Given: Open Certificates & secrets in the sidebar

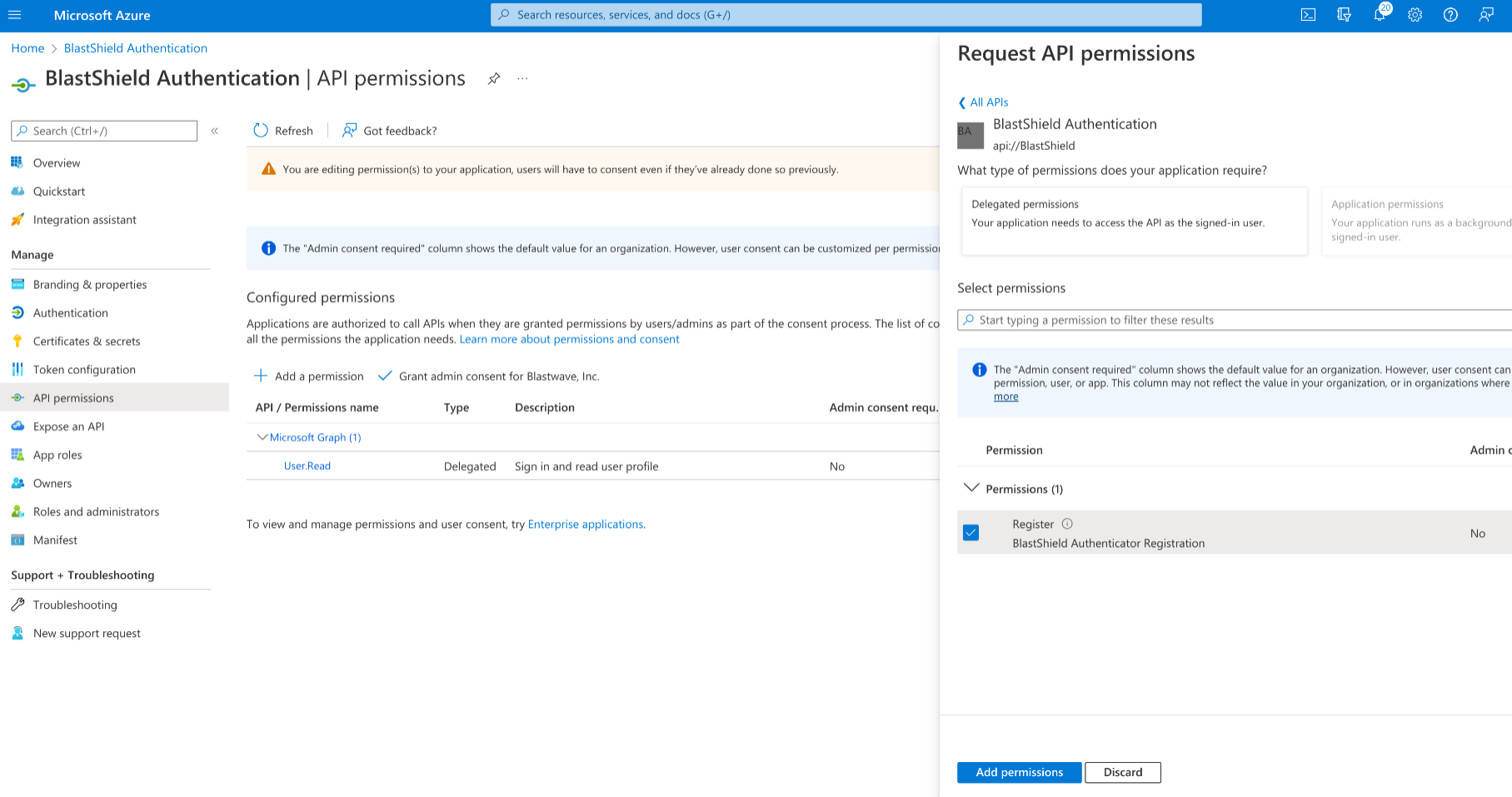Looking at the screenshot, I should pyautogui.click(x=86, y=341).
